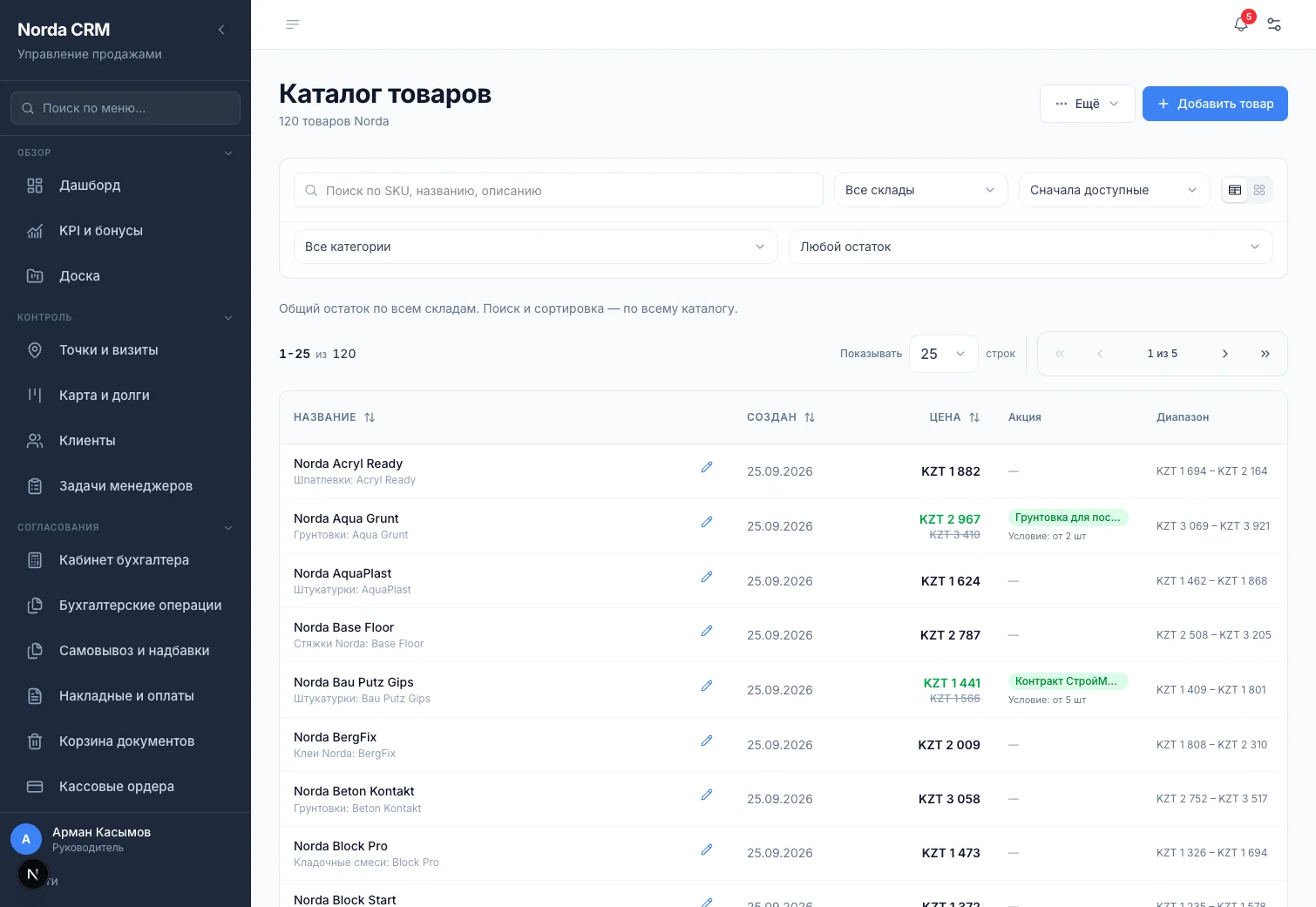1316x907 pixels.
Task: Collapse the Согласования sidebar group
Action: 228,528
